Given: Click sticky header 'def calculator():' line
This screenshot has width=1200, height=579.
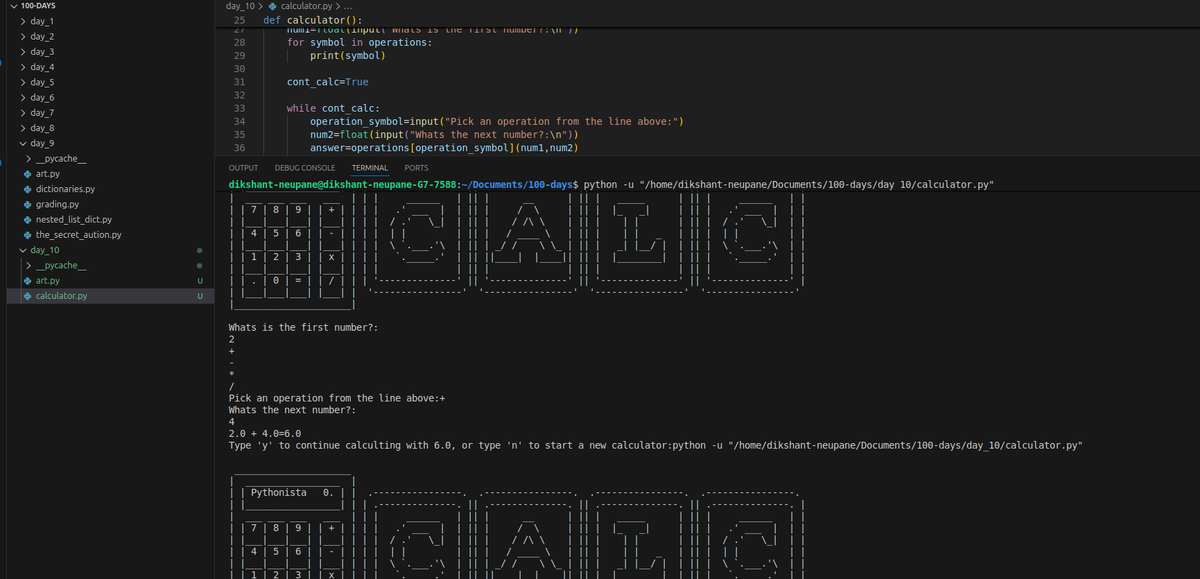Looking at the screenshot, I should pyautogui.click(x=313, y=20).
